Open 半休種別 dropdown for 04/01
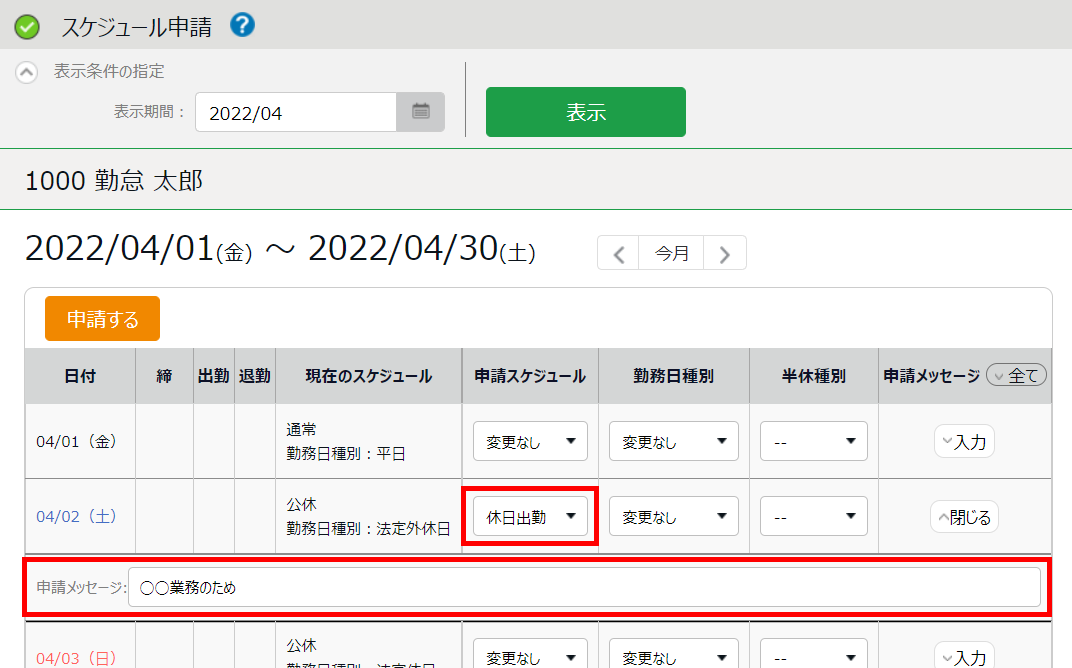 [813, 441]
